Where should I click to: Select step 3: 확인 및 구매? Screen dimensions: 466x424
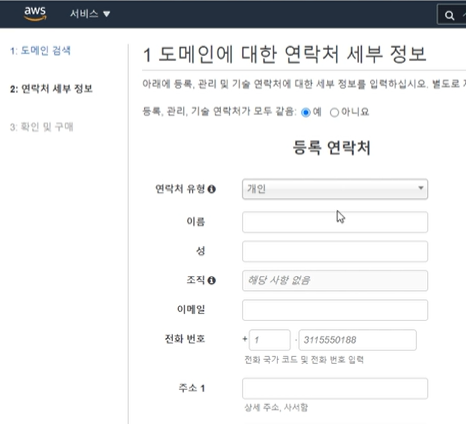pyautogui.click(x=41, y=127)
